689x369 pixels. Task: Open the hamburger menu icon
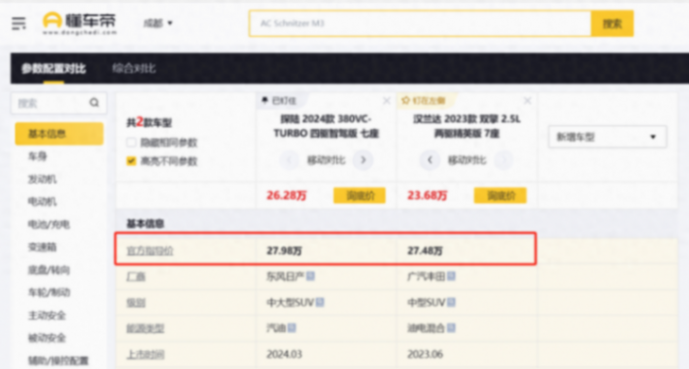tap(18, 23)
